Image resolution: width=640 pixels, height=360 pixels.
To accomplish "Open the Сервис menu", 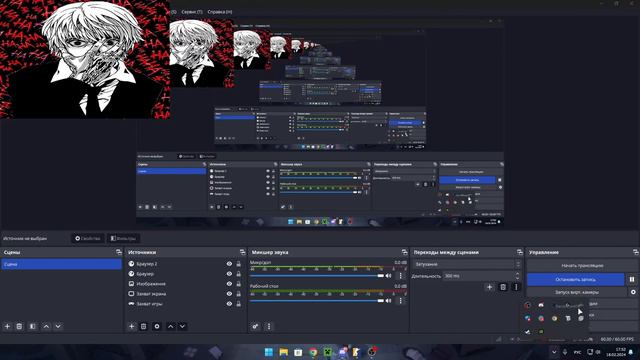I will [192, 12].
